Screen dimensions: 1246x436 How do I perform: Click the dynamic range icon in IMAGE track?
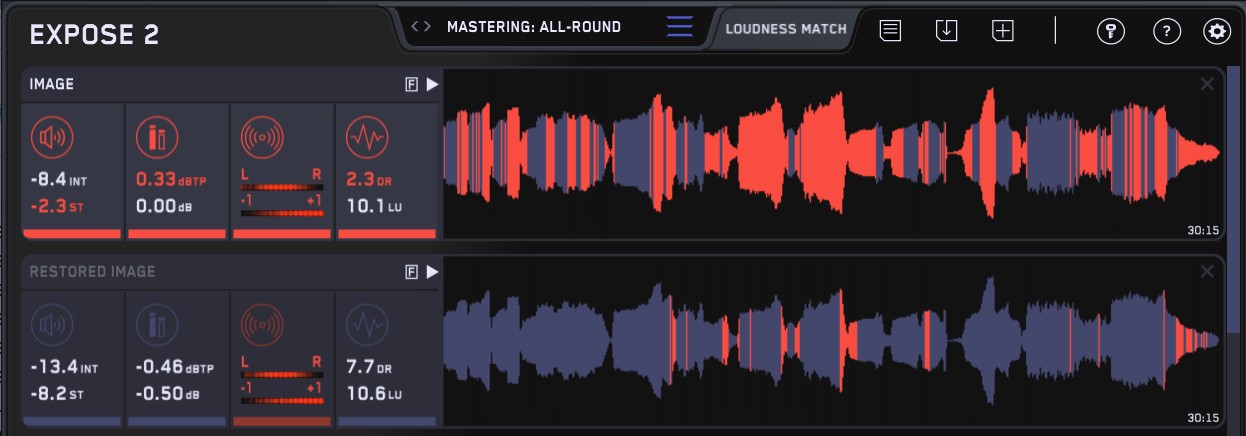tap(365, 136)
